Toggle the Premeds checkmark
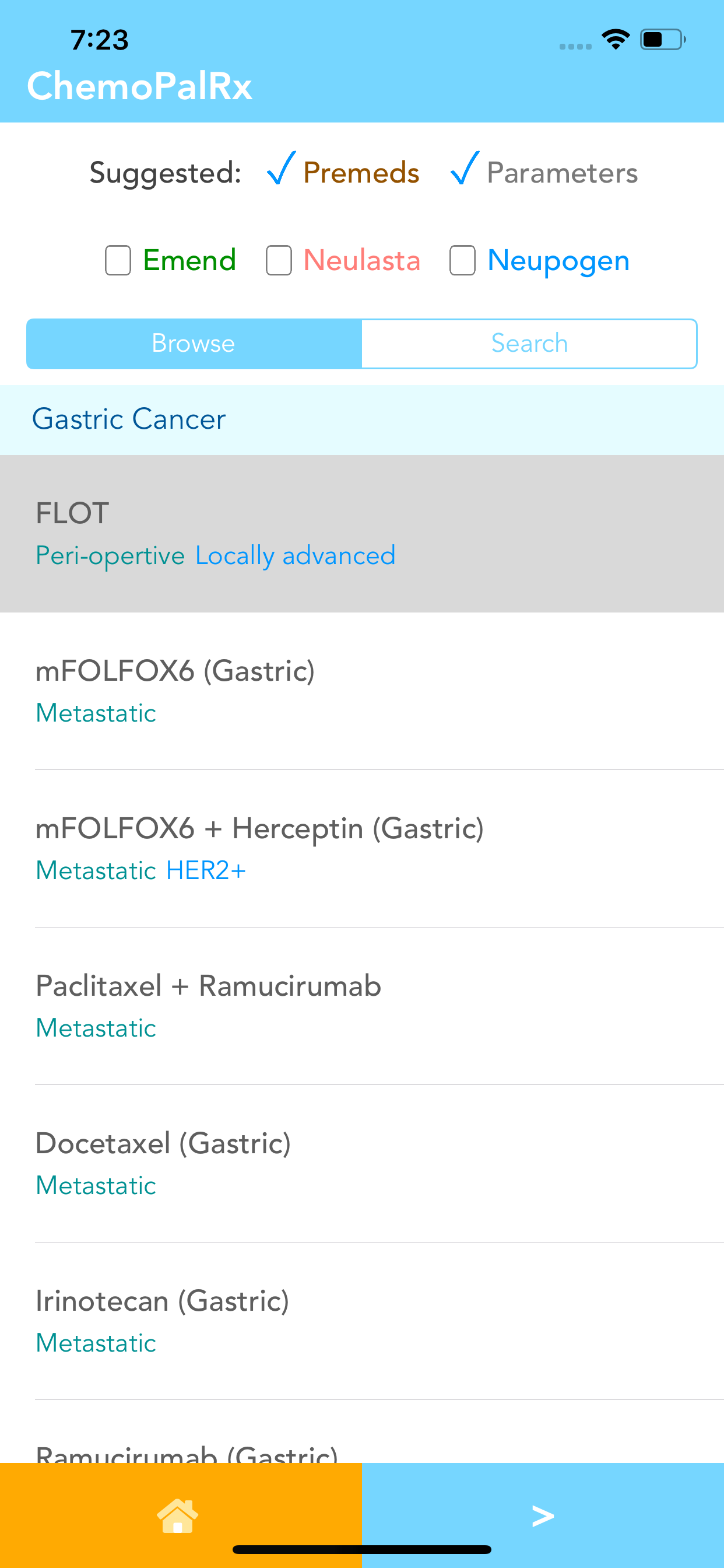 tap(281, 168)
